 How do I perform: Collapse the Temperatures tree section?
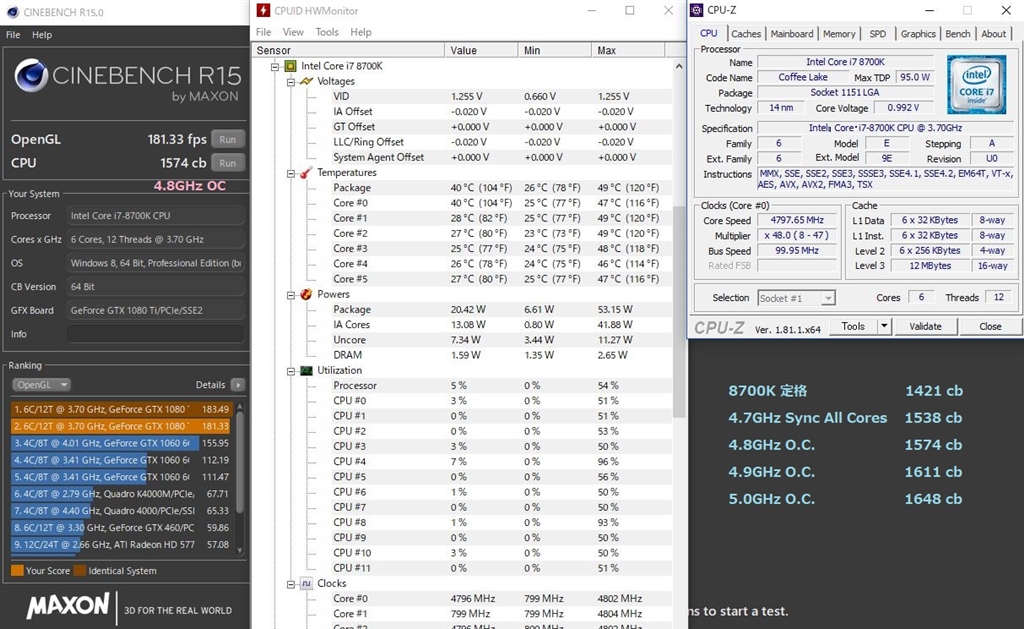tap(291, 173)
